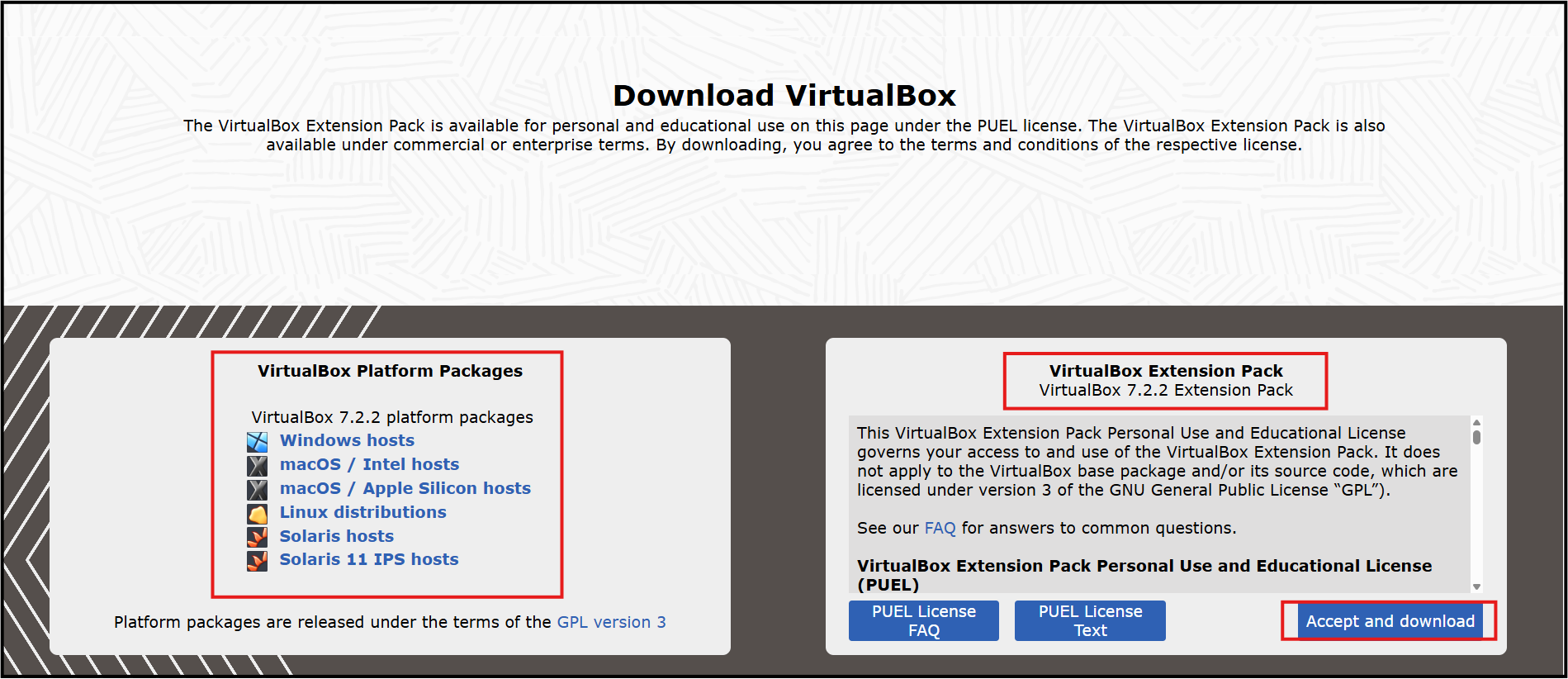Click the macOS Intel hosts icon
Viewport: 1568px width, 679px height.
tap(257, 466)
